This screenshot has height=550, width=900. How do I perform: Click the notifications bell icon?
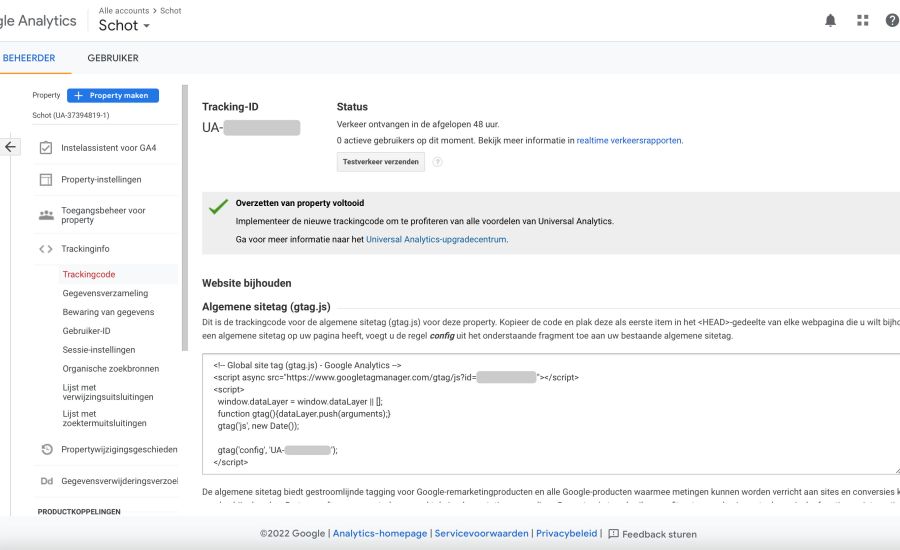[830, 20]
